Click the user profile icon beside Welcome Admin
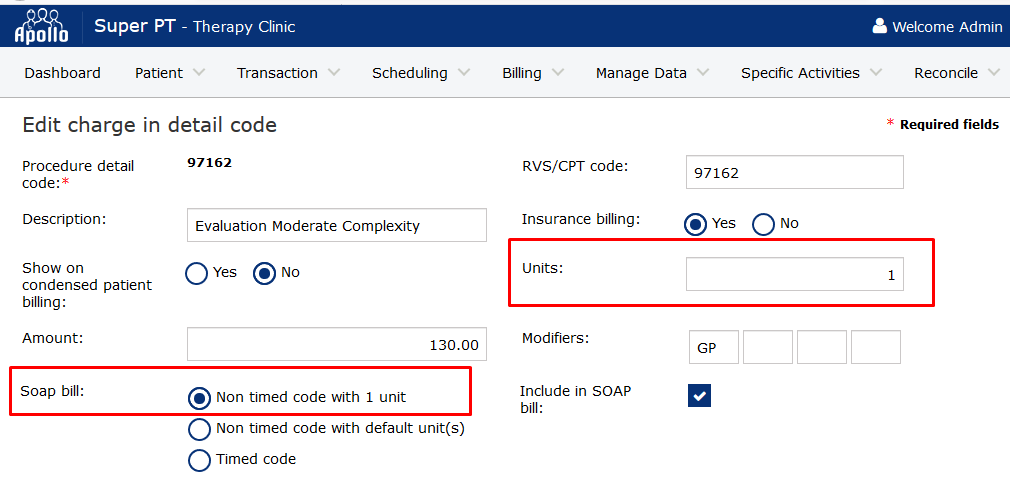The height and width of the screenshot is (486, 1010). click(880, 27)
